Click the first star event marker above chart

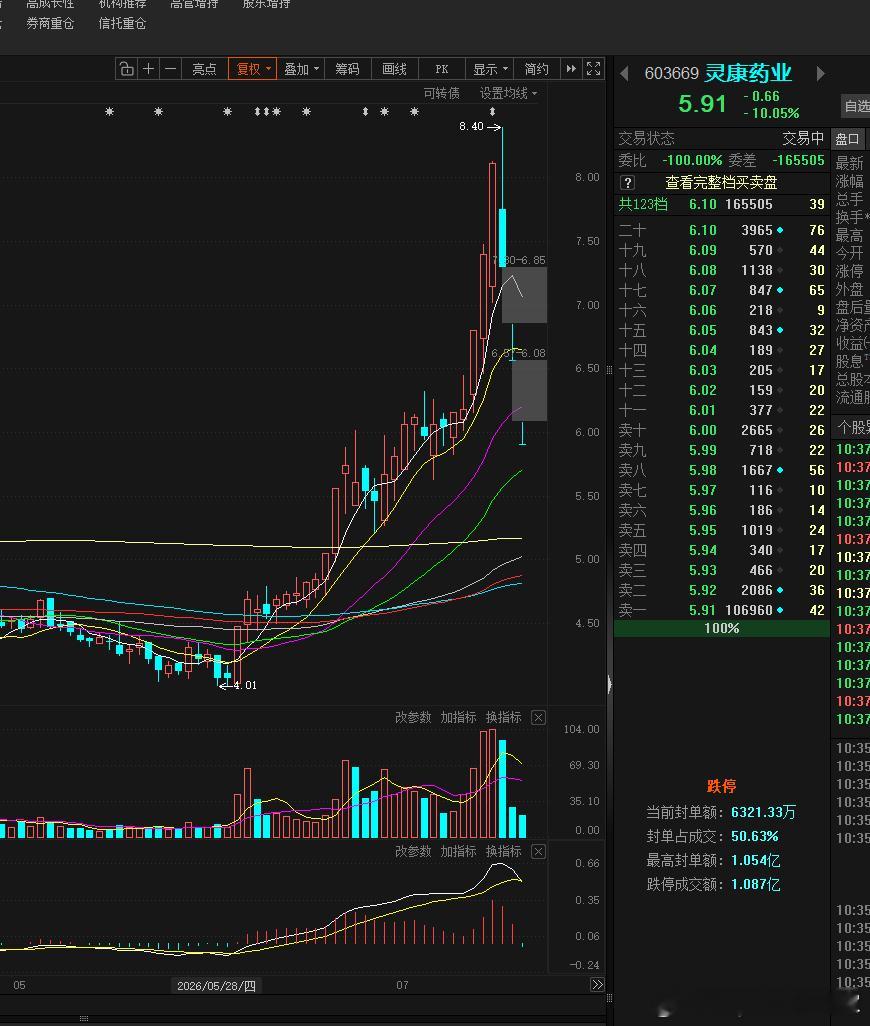109,112
